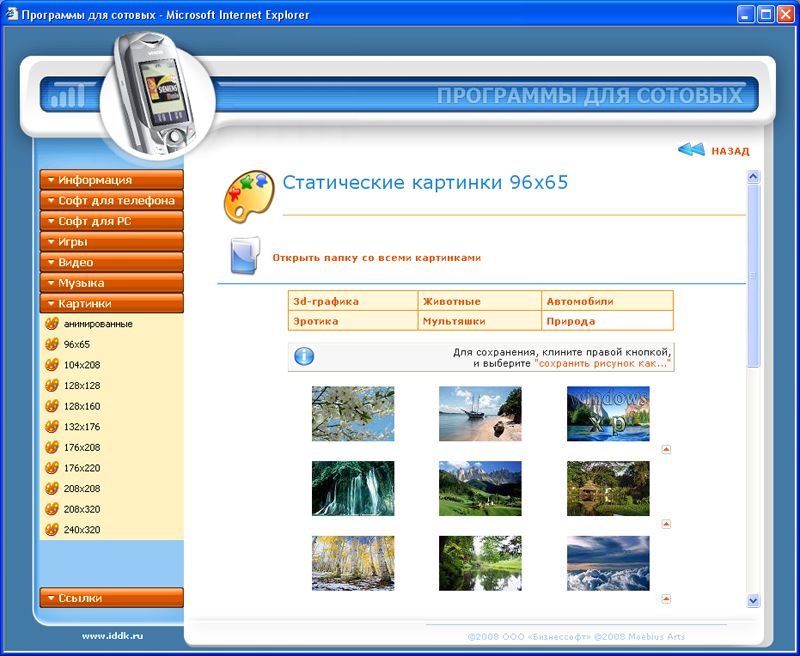Expand the Информация menu section

point(111,180)
